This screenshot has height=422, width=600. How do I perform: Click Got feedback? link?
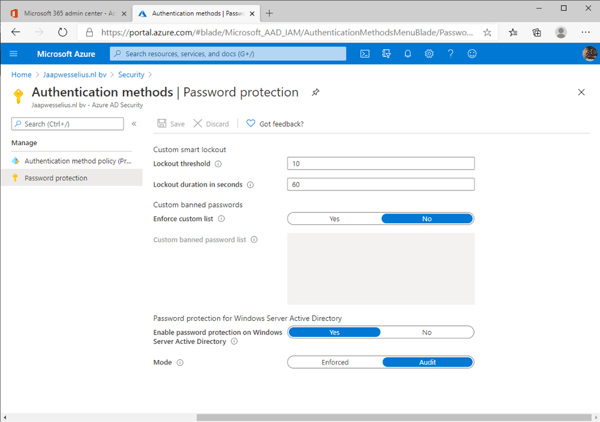point(275,124)
